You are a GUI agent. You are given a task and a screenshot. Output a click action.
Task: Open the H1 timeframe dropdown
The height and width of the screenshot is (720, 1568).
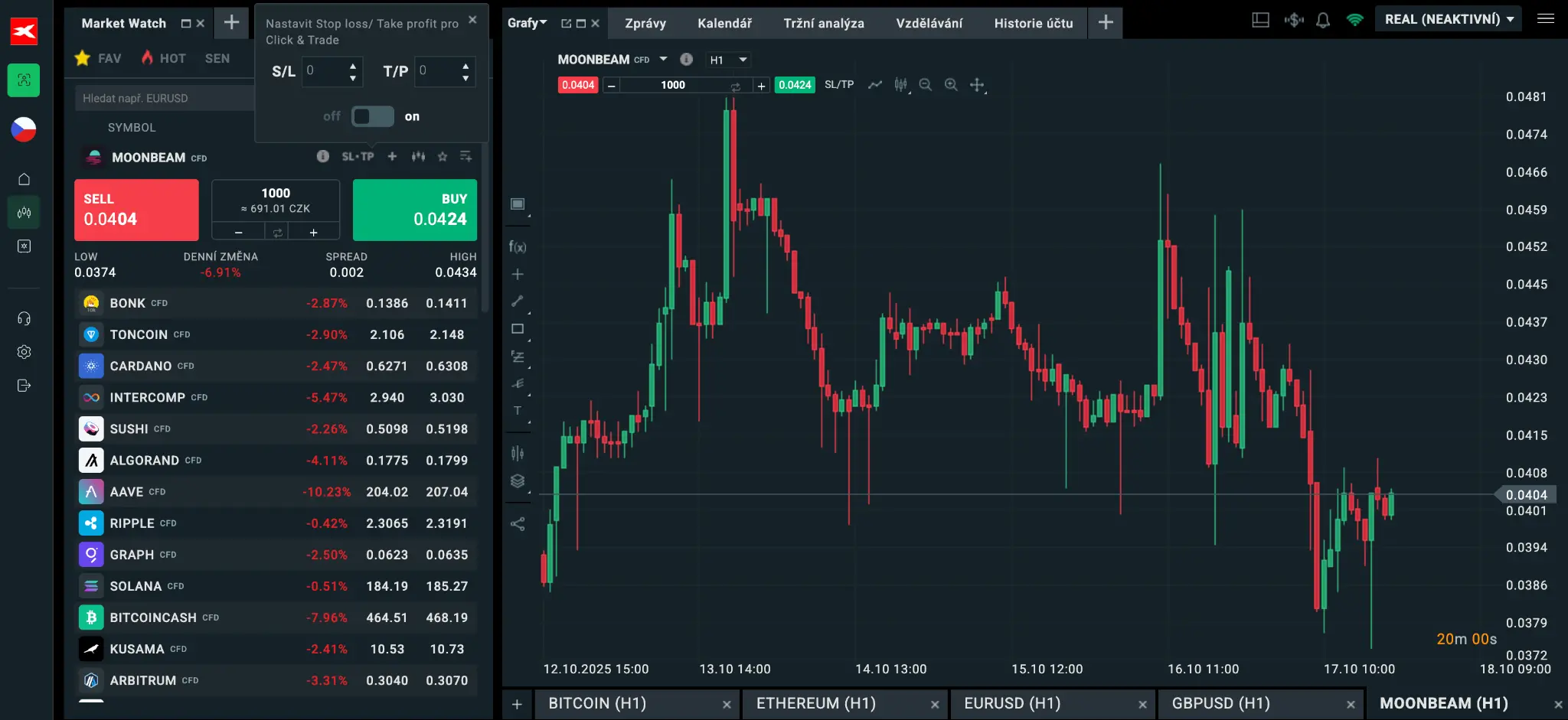click(728, 60)
